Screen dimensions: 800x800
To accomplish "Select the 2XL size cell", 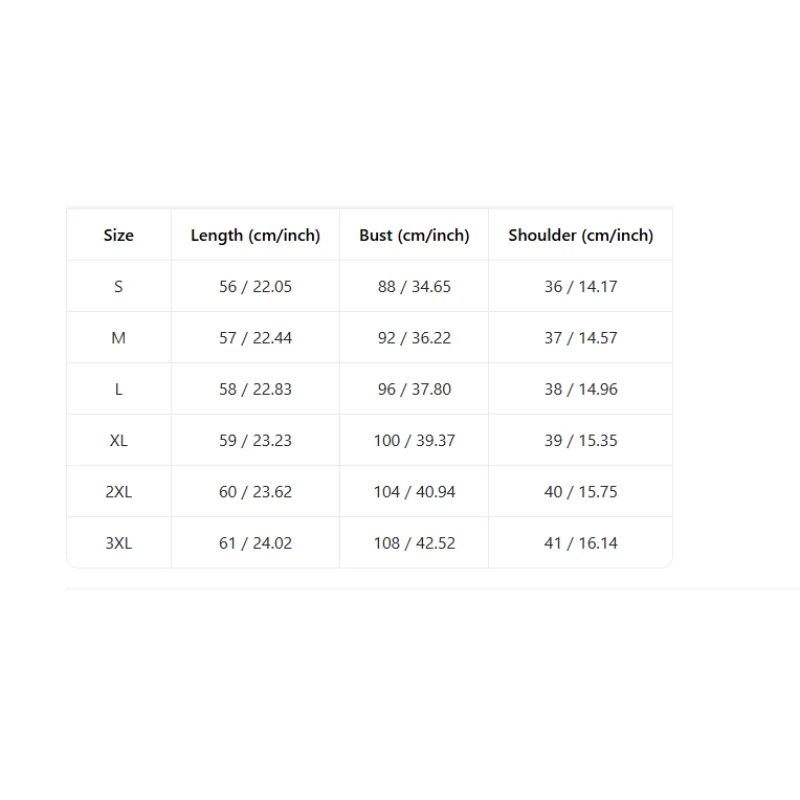I will (118, 492).
